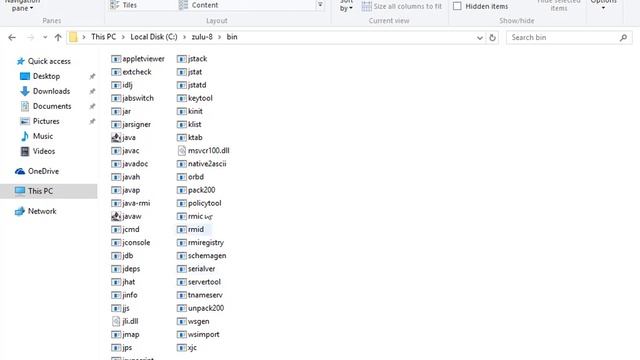The width and height of the screenshot is (640, 360).
Task: Select the file named schemagen
Action: (202, 256)
